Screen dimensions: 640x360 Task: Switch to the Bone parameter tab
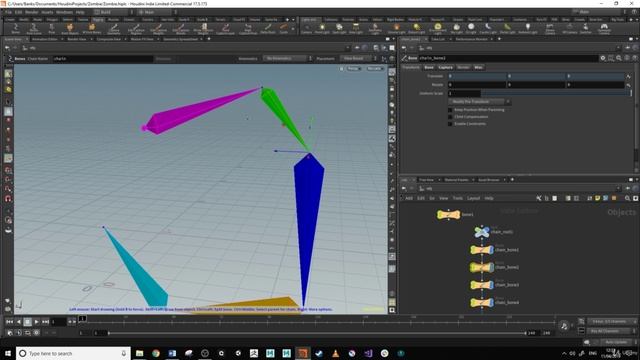429,67
